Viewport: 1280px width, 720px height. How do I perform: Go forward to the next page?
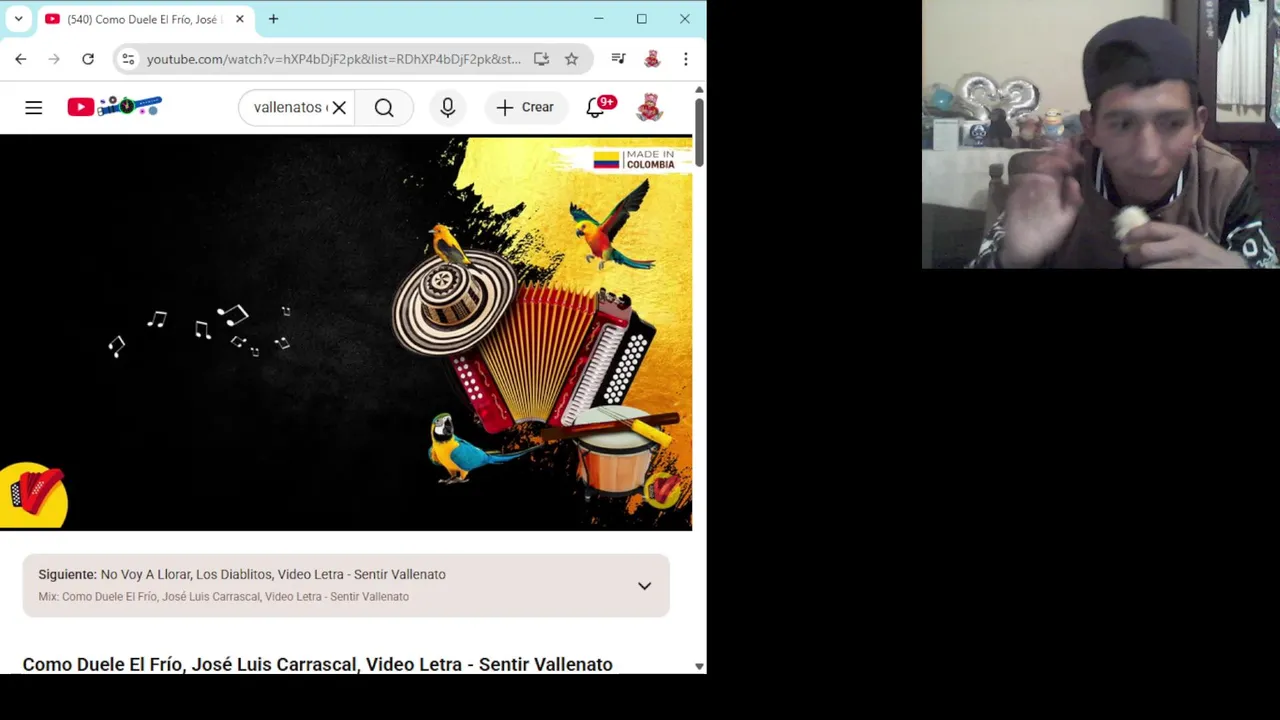(54, 59)
